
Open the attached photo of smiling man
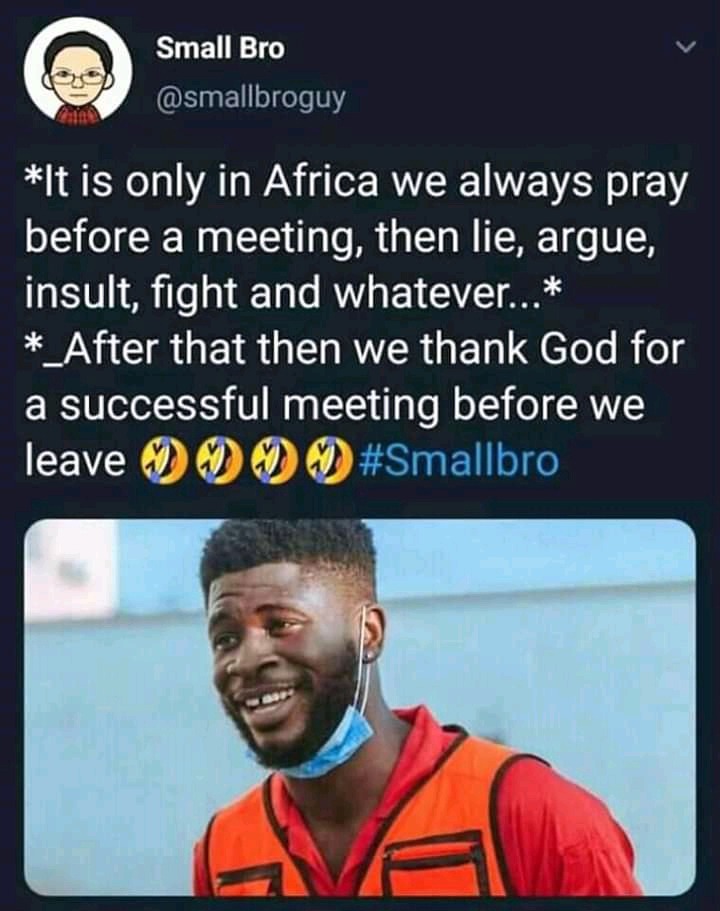pos(360,707)
